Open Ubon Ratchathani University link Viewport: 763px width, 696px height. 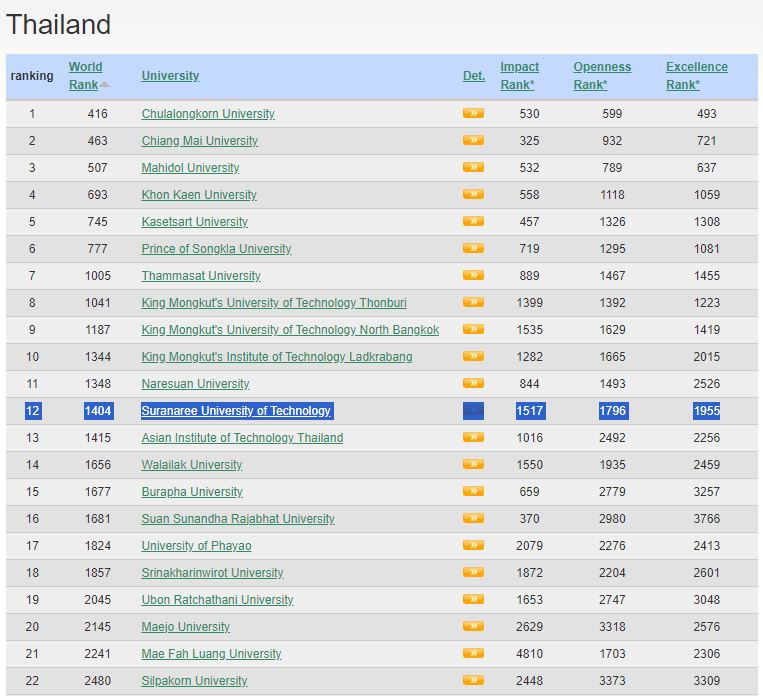click(x=218, y=600)
